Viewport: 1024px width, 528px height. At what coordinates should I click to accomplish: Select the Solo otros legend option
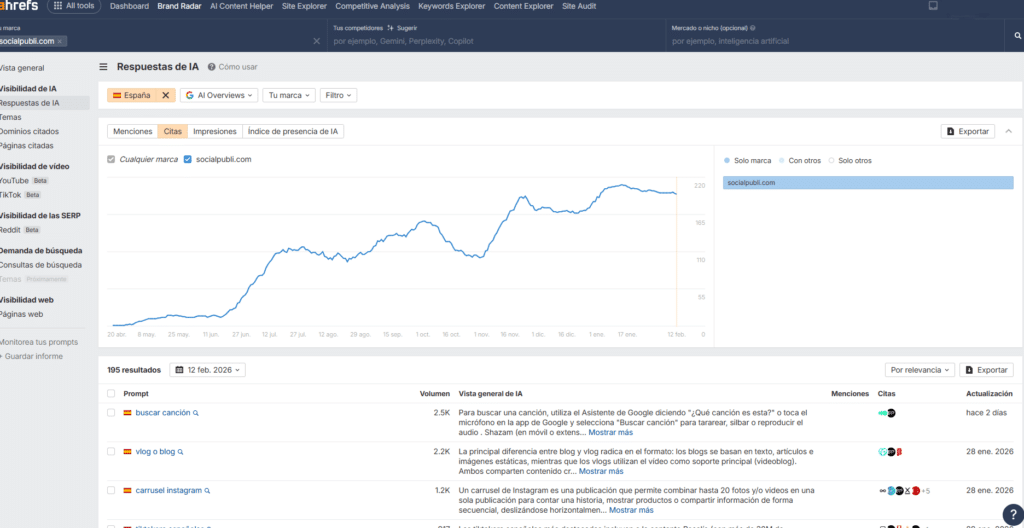click(x=850, y=161)
